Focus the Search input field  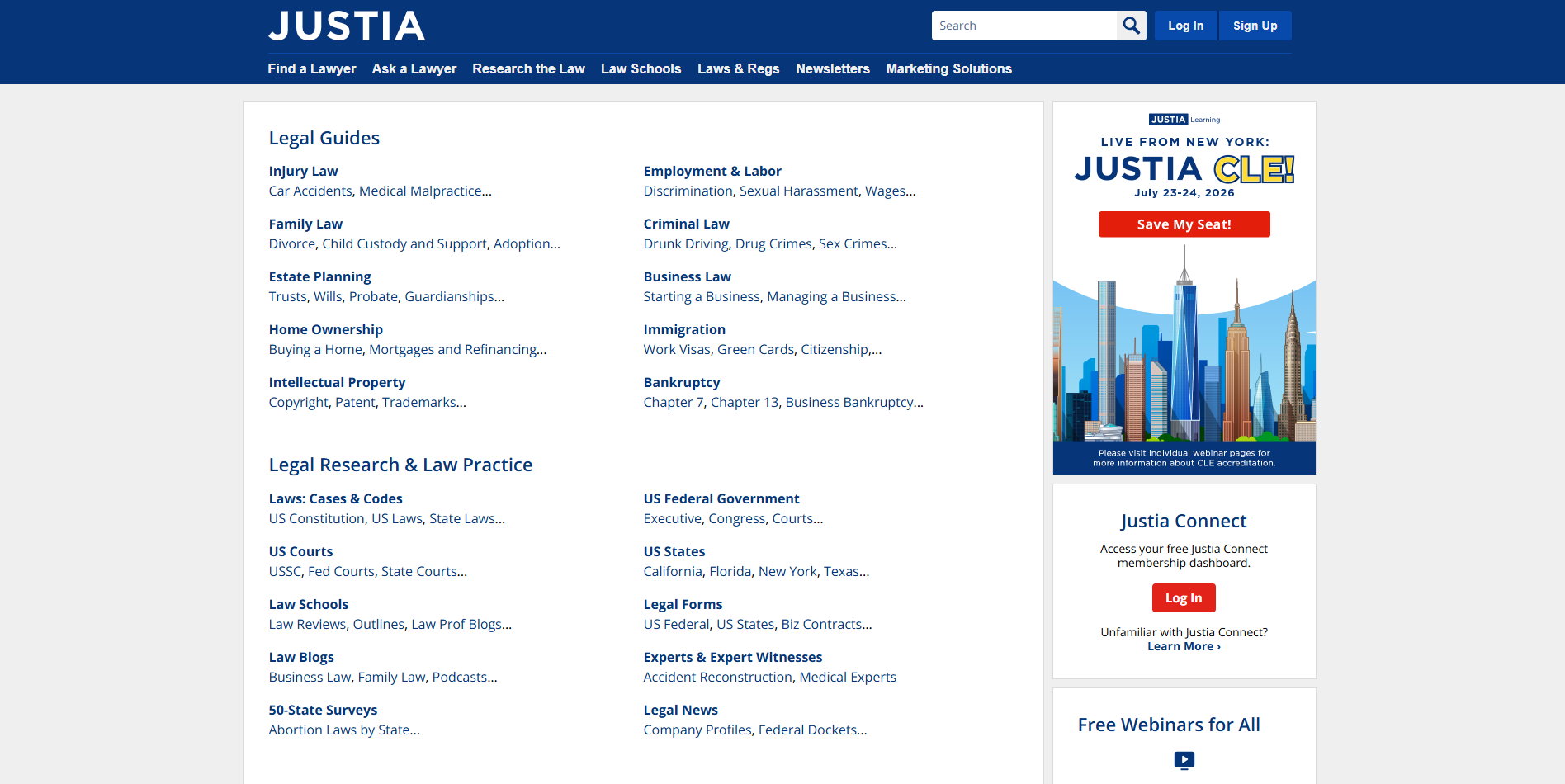1024,26
